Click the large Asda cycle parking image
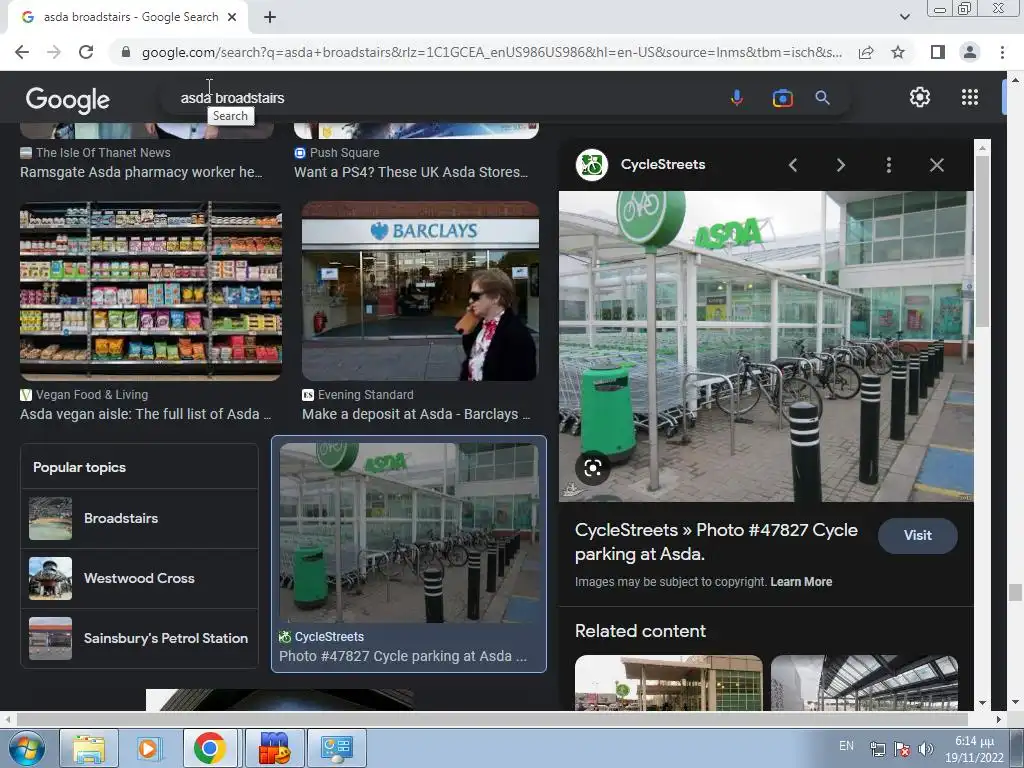Image resolution: width=1024 pixels, height=768 pixels. coord(766,346)
